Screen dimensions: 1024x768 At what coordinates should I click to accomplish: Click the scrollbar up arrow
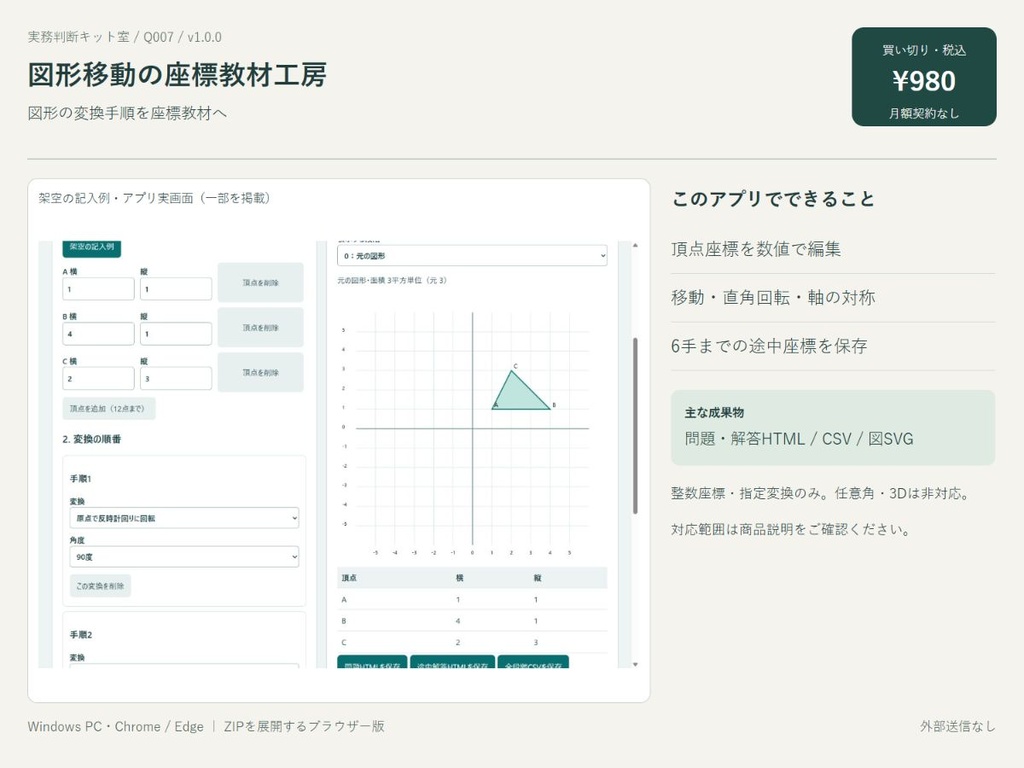pos(635,246)
